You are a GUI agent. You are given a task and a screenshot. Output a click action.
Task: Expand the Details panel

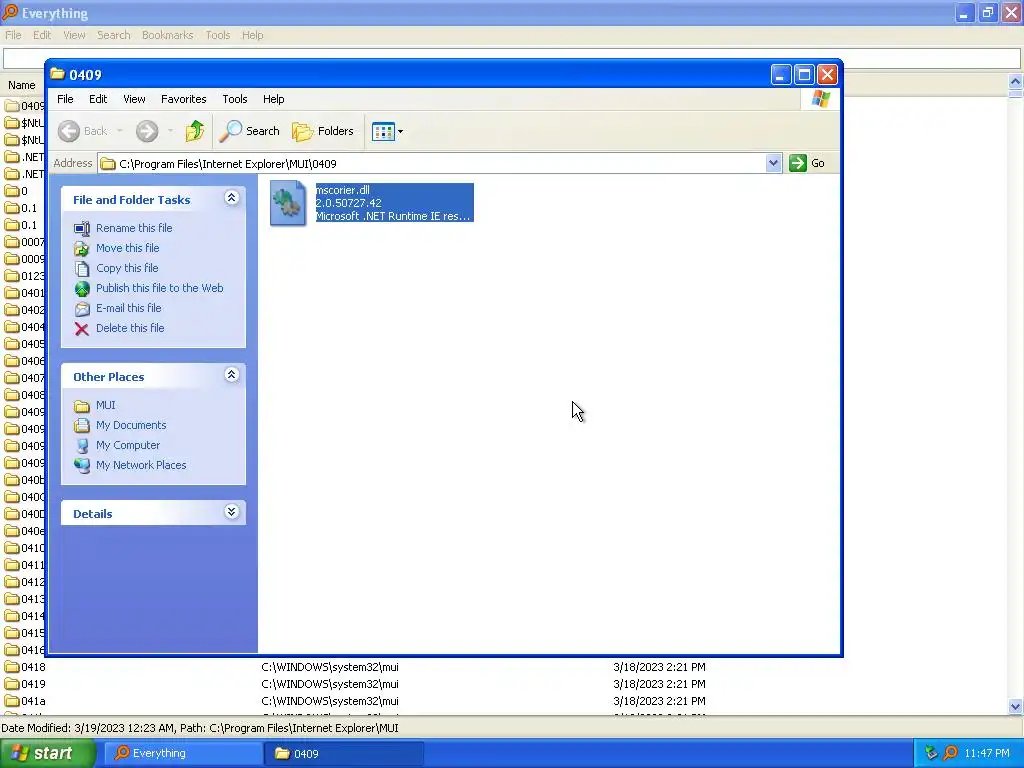(x=231, y=511)
